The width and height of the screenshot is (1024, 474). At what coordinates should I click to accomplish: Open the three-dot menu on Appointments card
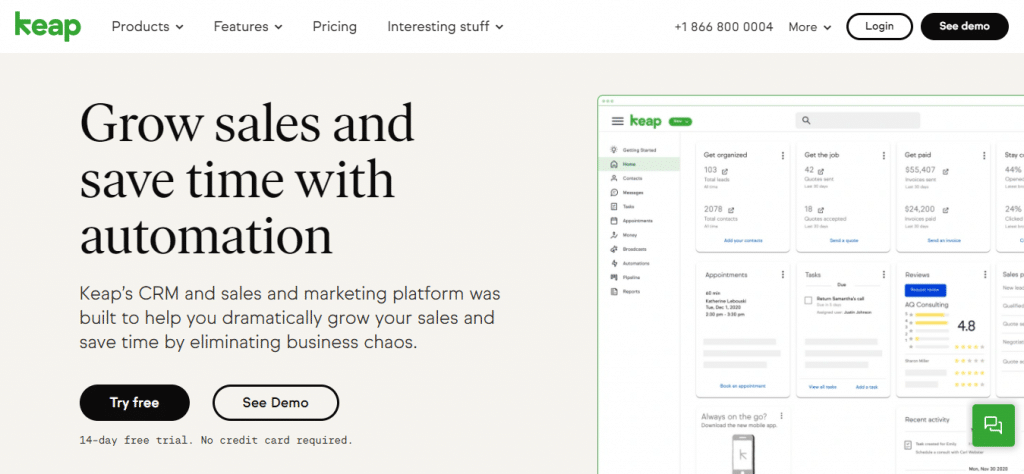[782, 275]
